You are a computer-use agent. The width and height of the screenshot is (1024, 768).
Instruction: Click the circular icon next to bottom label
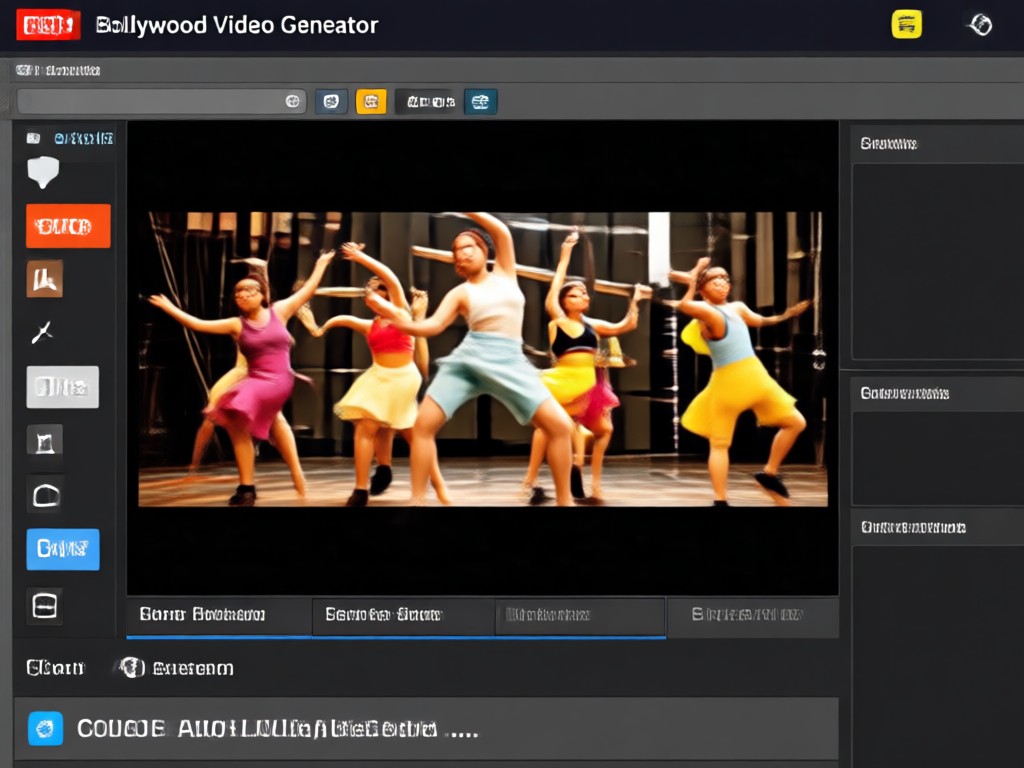tap(132, 667)
